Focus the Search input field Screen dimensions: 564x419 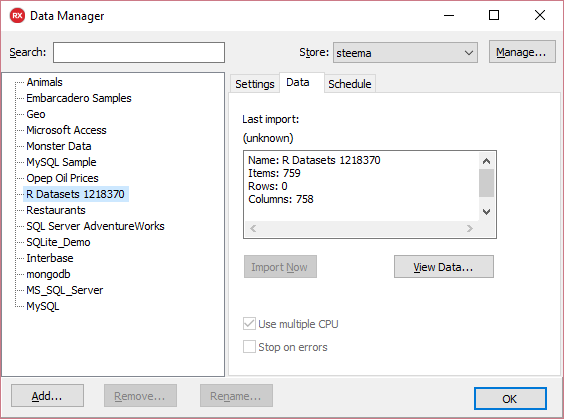[139, 53]
